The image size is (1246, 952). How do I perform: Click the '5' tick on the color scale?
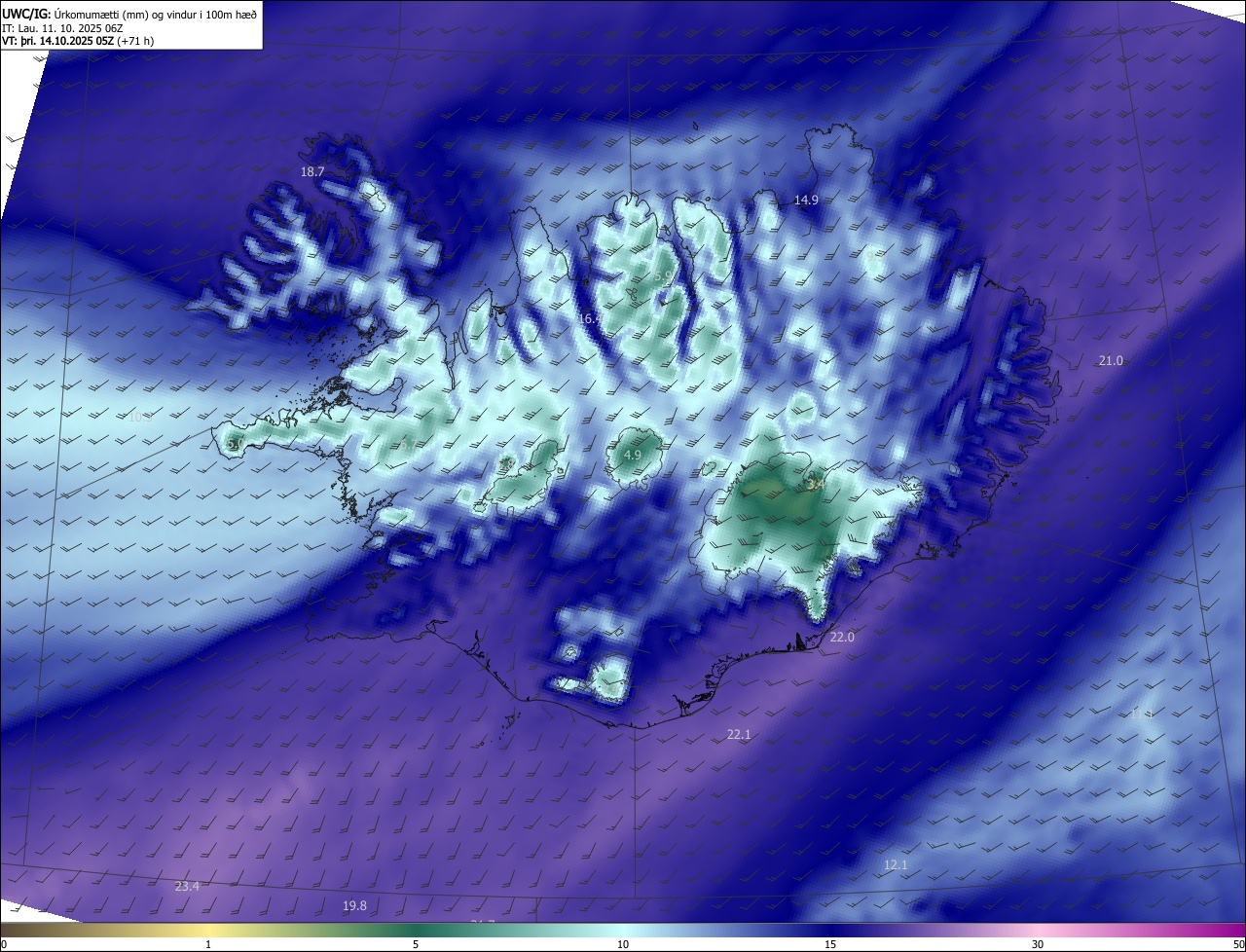coord(416,944)
